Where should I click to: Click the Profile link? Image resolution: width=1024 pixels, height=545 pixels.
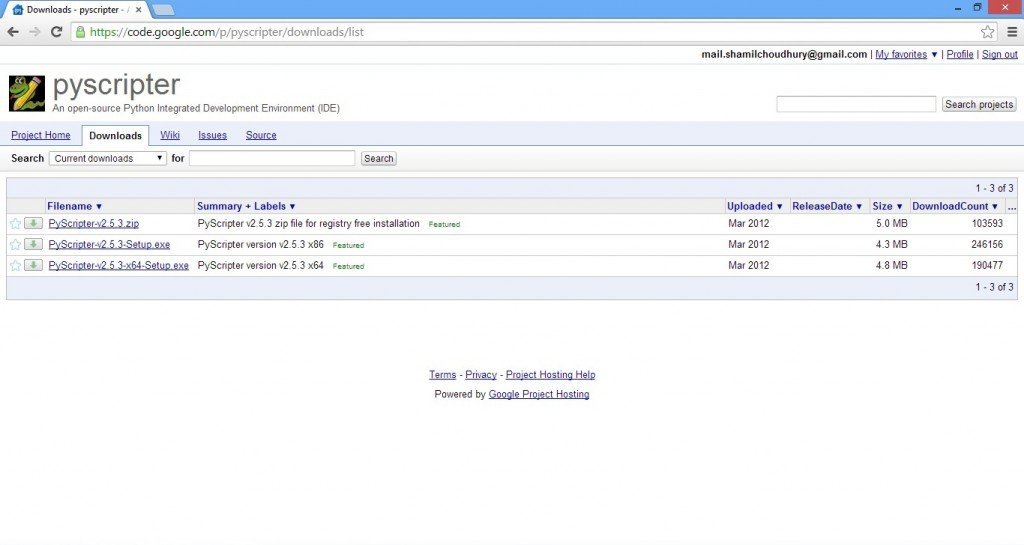tap(960, 55)
